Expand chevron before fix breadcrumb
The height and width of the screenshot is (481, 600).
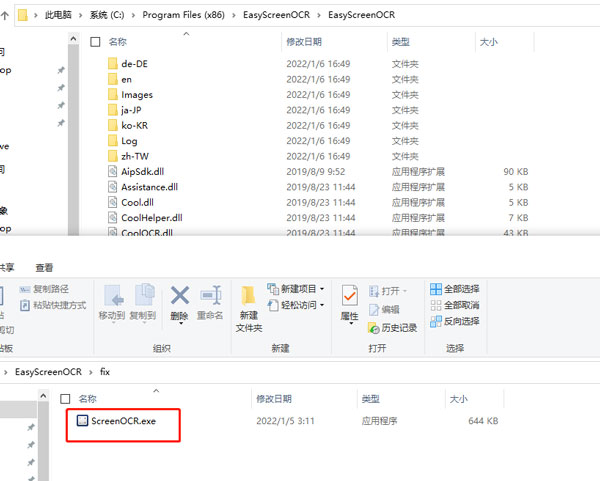coord(91,372)
